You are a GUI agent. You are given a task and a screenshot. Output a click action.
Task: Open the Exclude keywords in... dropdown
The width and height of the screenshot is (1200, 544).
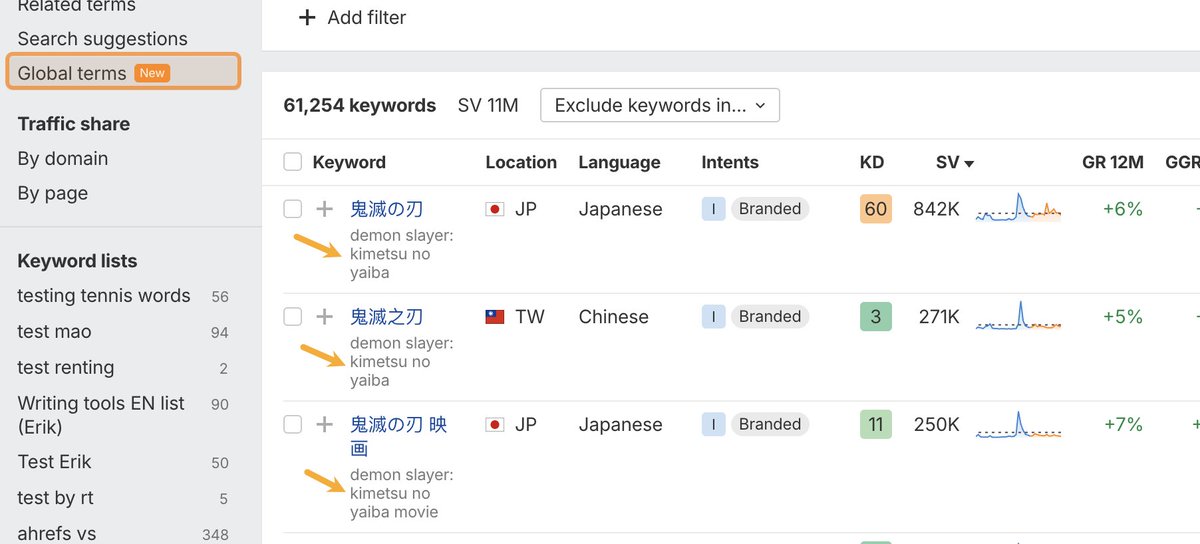660,105
